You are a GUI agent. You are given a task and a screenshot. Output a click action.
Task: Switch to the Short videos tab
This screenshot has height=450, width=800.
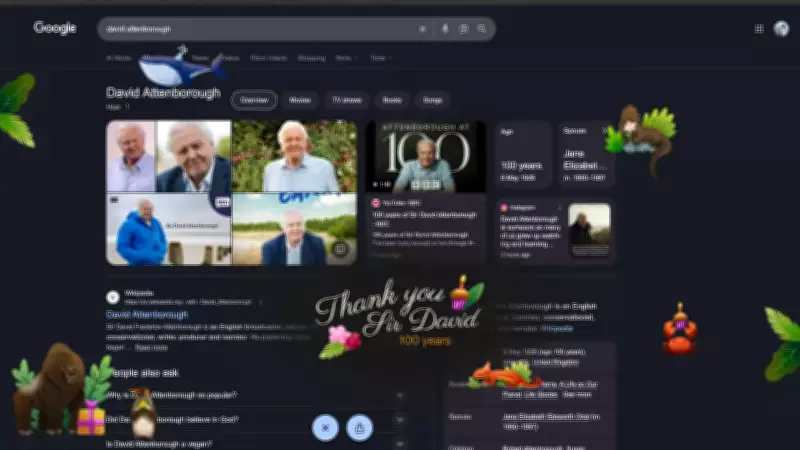(x=268, y=58)
